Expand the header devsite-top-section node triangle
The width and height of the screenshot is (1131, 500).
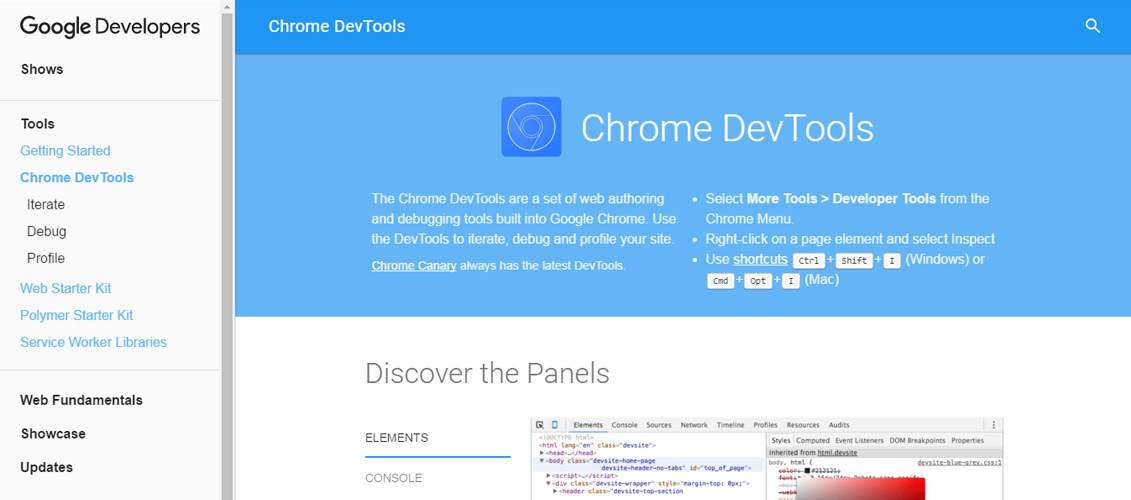pos(555,491)
